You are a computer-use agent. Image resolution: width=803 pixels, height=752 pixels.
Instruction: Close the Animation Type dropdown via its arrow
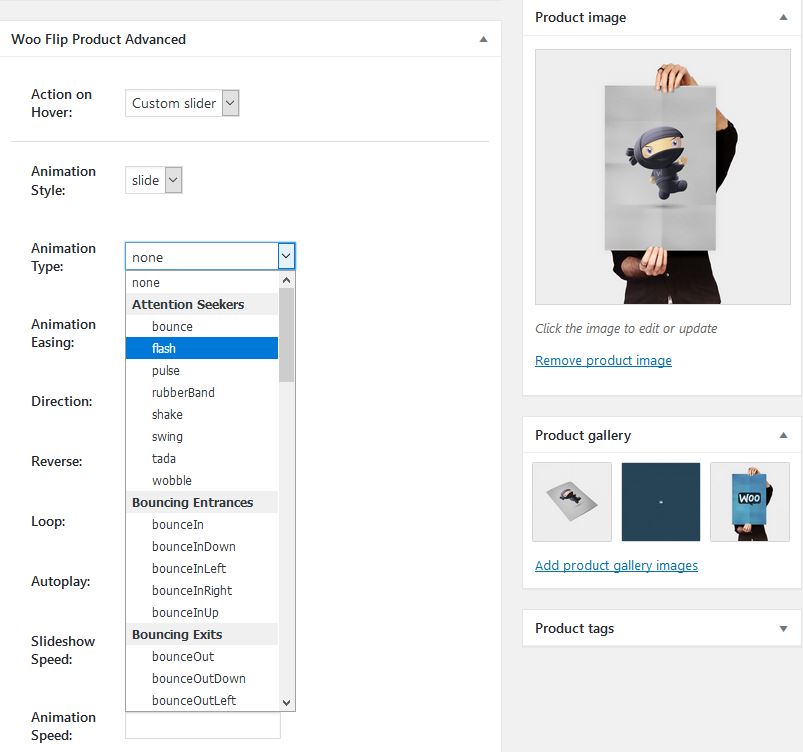[286, 256]
